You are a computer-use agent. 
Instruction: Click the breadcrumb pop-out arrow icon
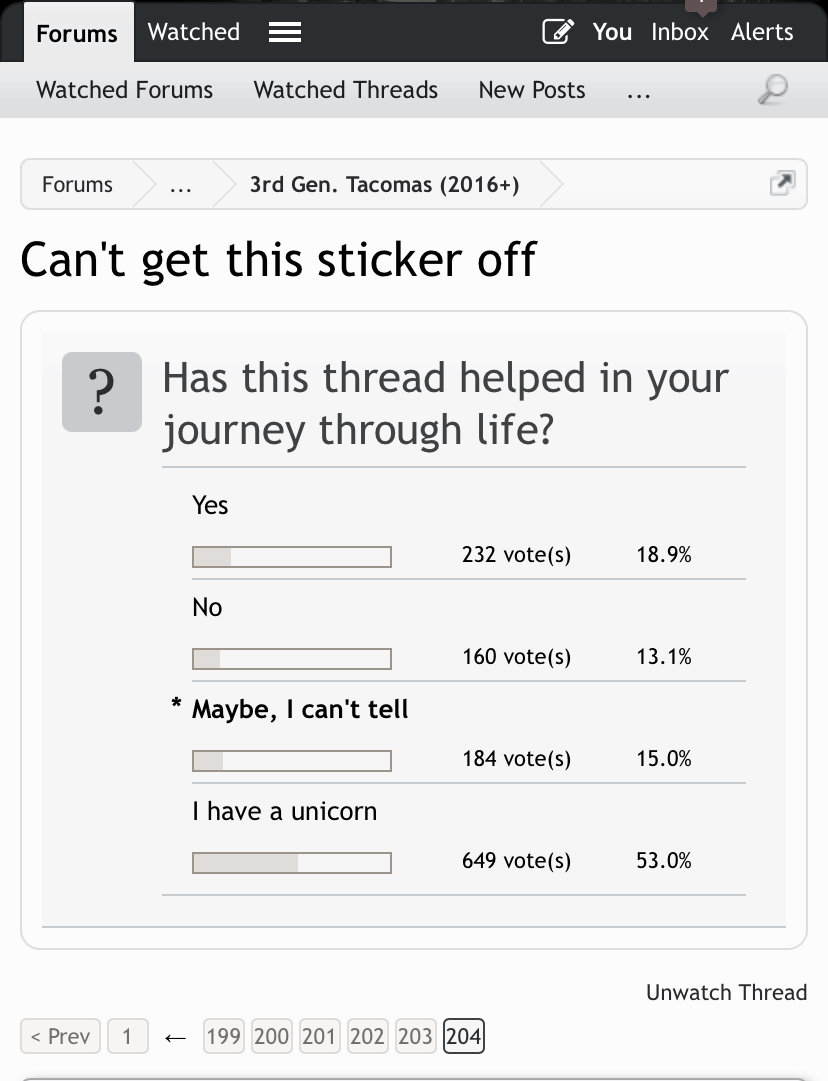pyautogui.click(x=782, y=183)
